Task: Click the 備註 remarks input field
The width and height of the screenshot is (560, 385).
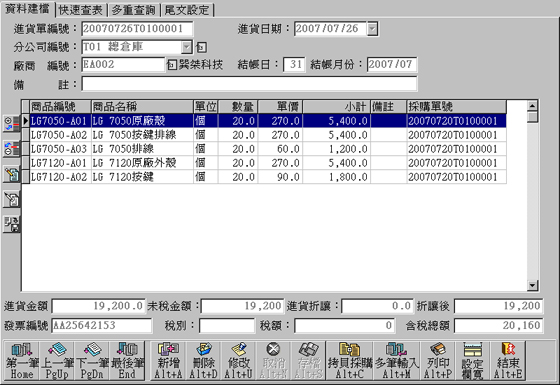Action: [249, 84]
